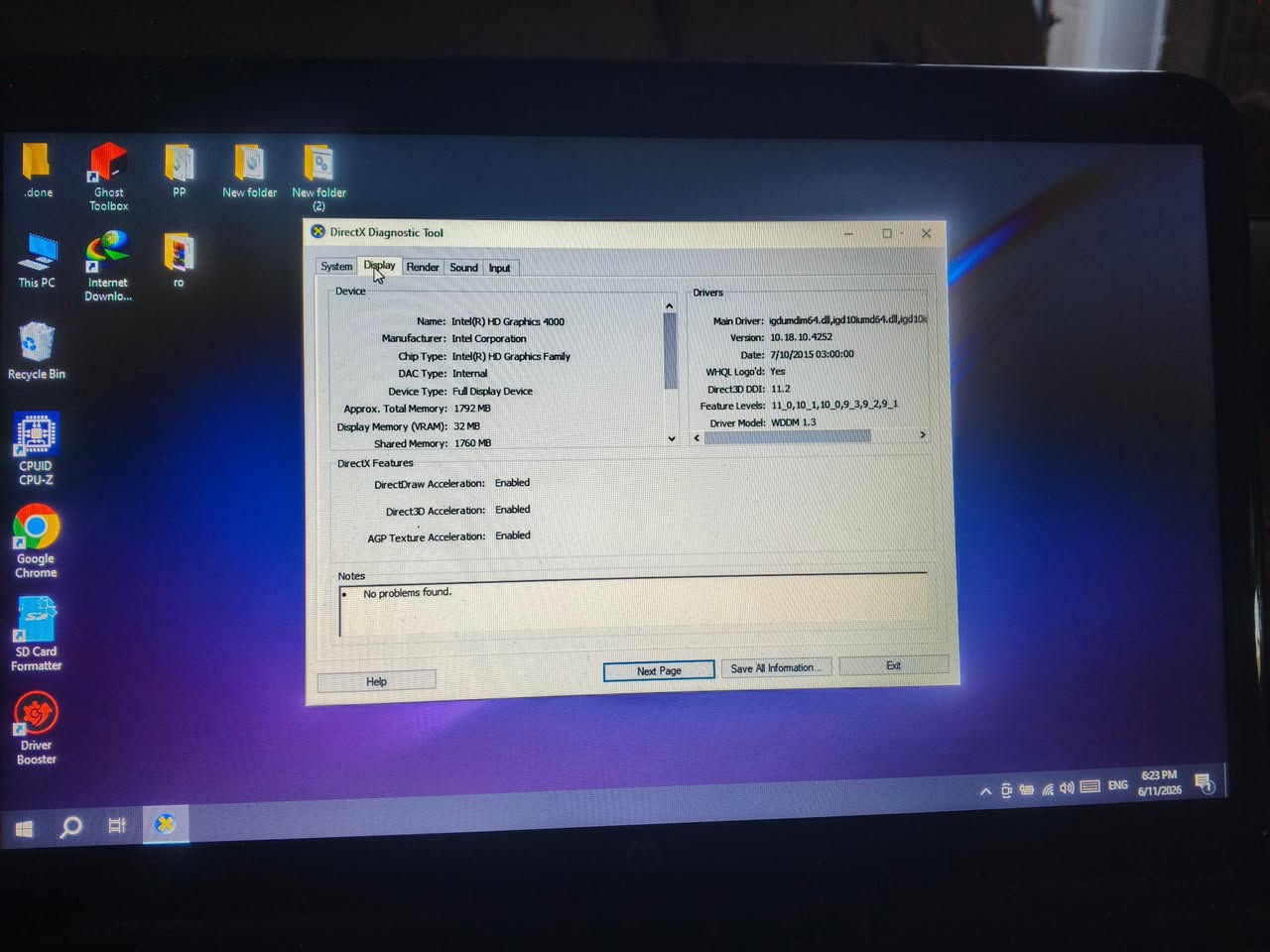Click Device list scroll down arrow
The width and height of the screenshot is (1270, 952).
pos(672,438)
